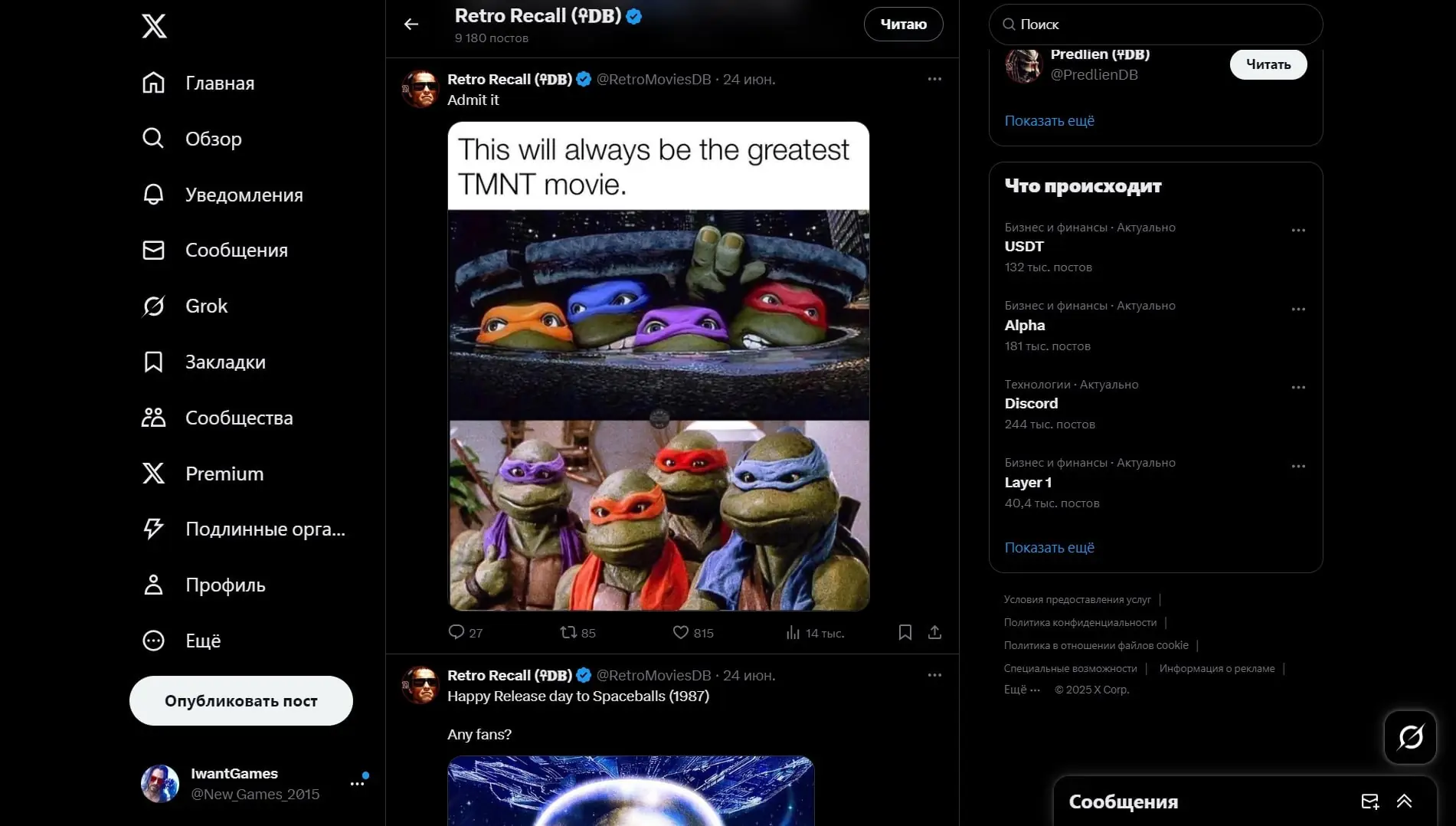The width and height of the screenshot is (1456, 826).
Task: Open the Уведомления notifications page
Action: (244, 195)
